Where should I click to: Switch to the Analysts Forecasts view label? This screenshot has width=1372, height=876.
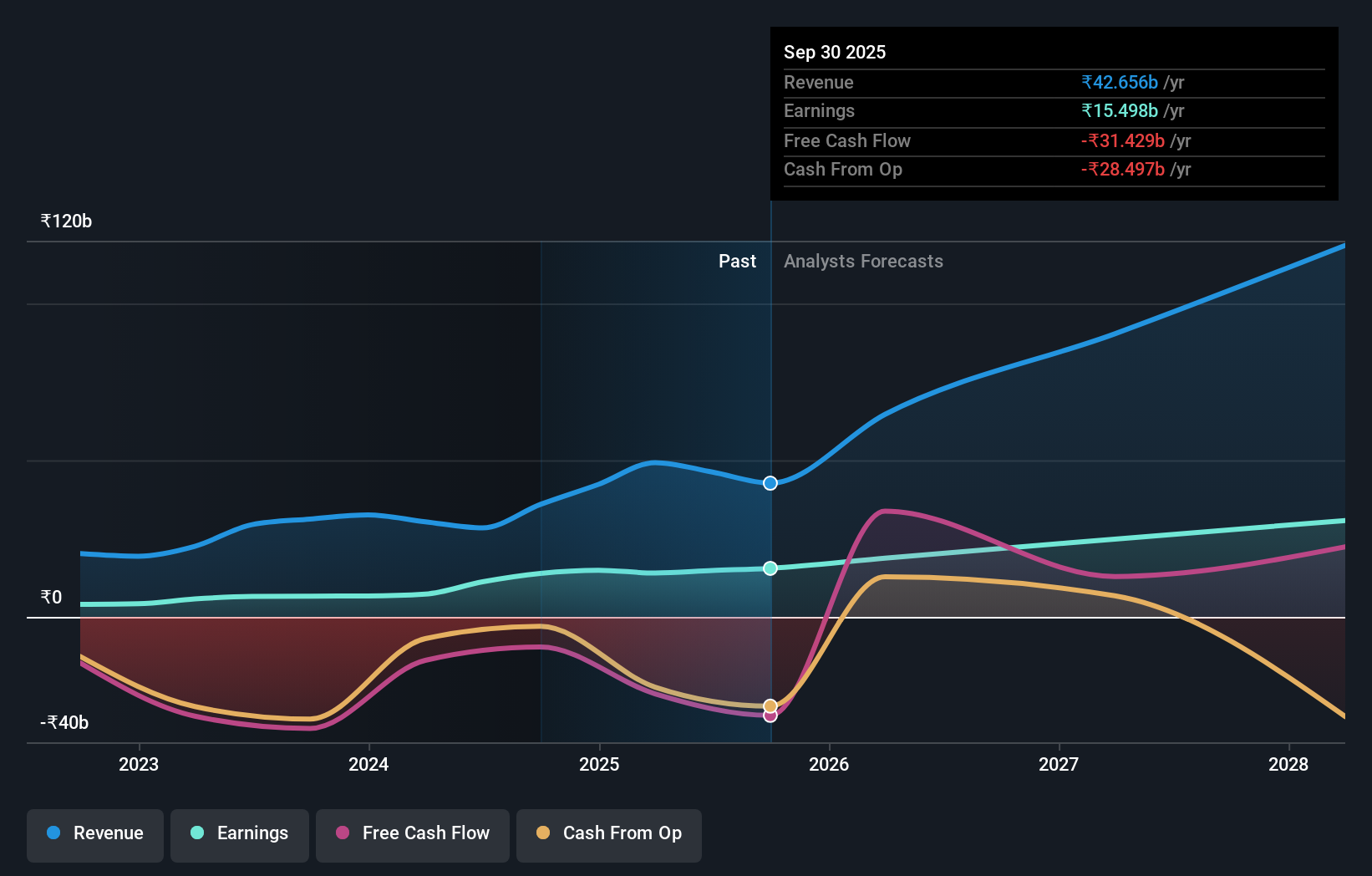(863, 261)
